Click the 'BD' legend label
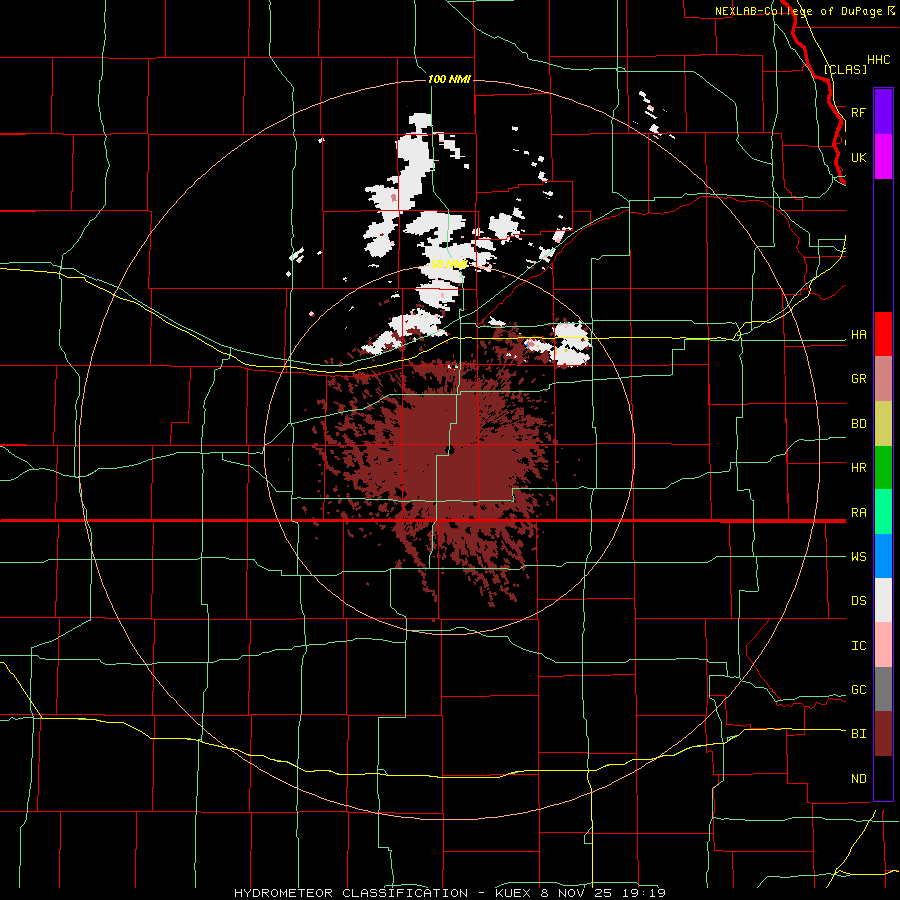This screenshot has height=900, width=900. pyautogui.click(x=858, y=424)
